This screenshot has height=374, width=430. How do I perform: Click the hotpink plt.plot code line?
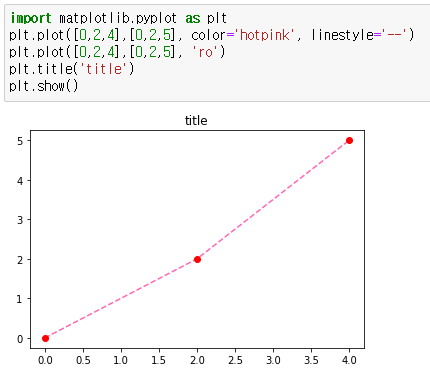(212, 35)
